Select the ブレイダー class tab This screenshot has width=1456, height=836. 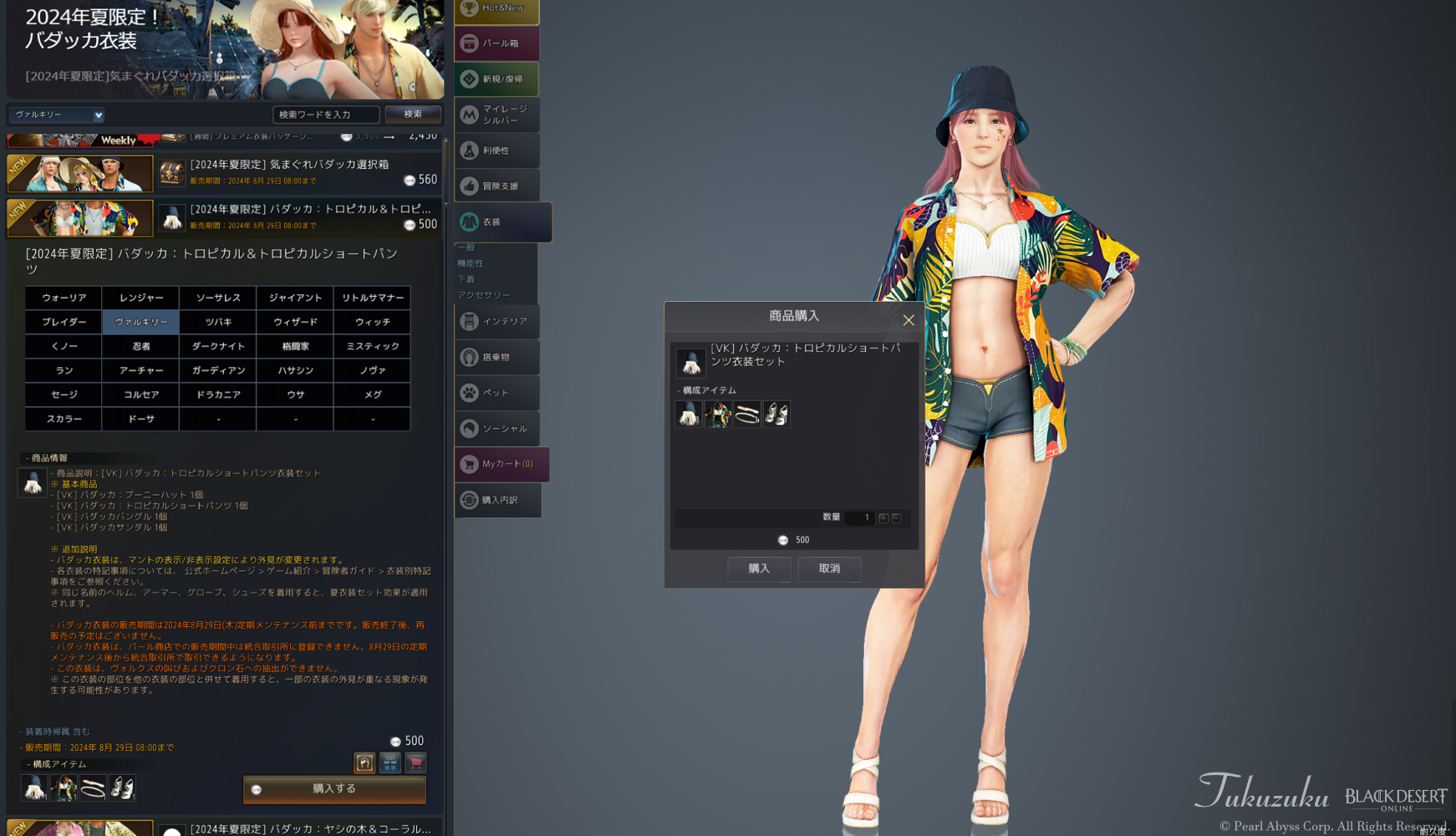tap(64, 322)
